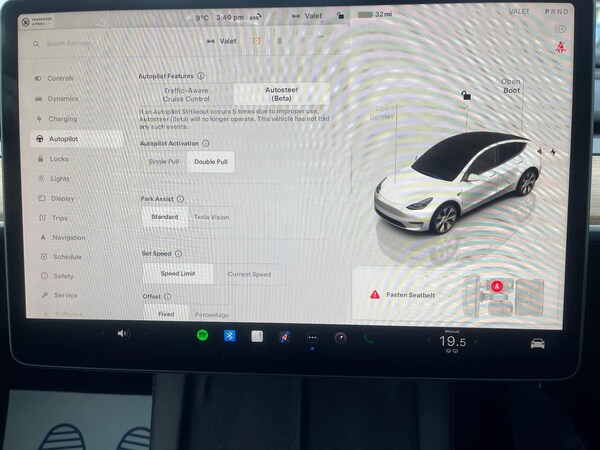Open the Locks settings section
The image size is (600, 450).
coord(59,159)
